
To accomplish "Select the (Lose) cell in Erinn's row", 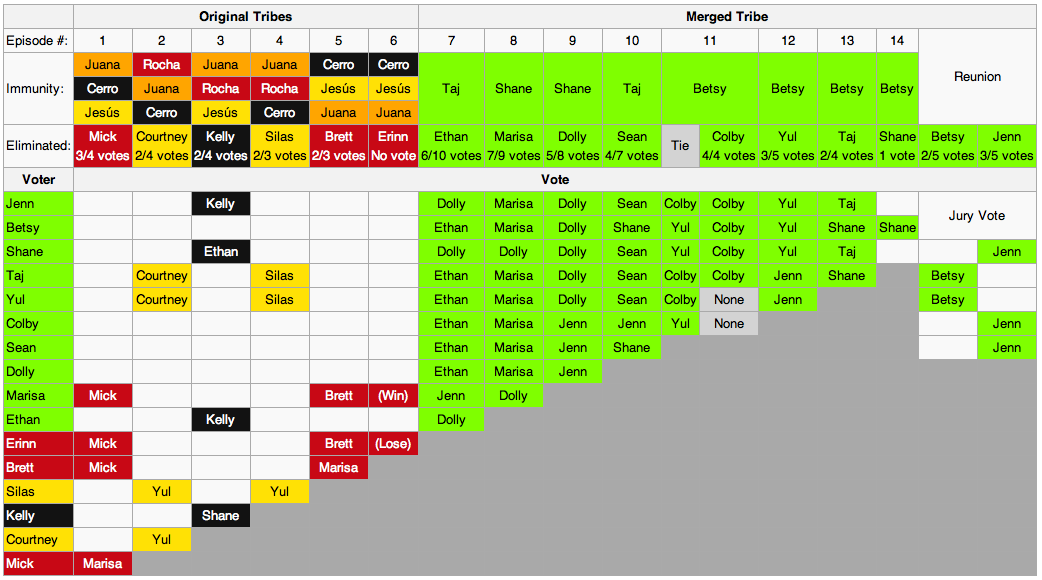I will [393, 443].
